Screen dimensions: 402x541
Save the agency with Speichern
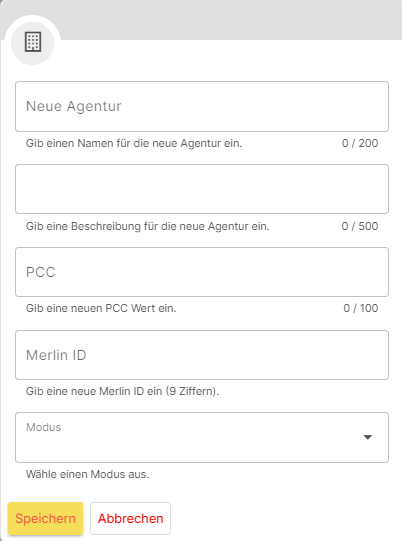pyautogui.click(x=46, y=519)
